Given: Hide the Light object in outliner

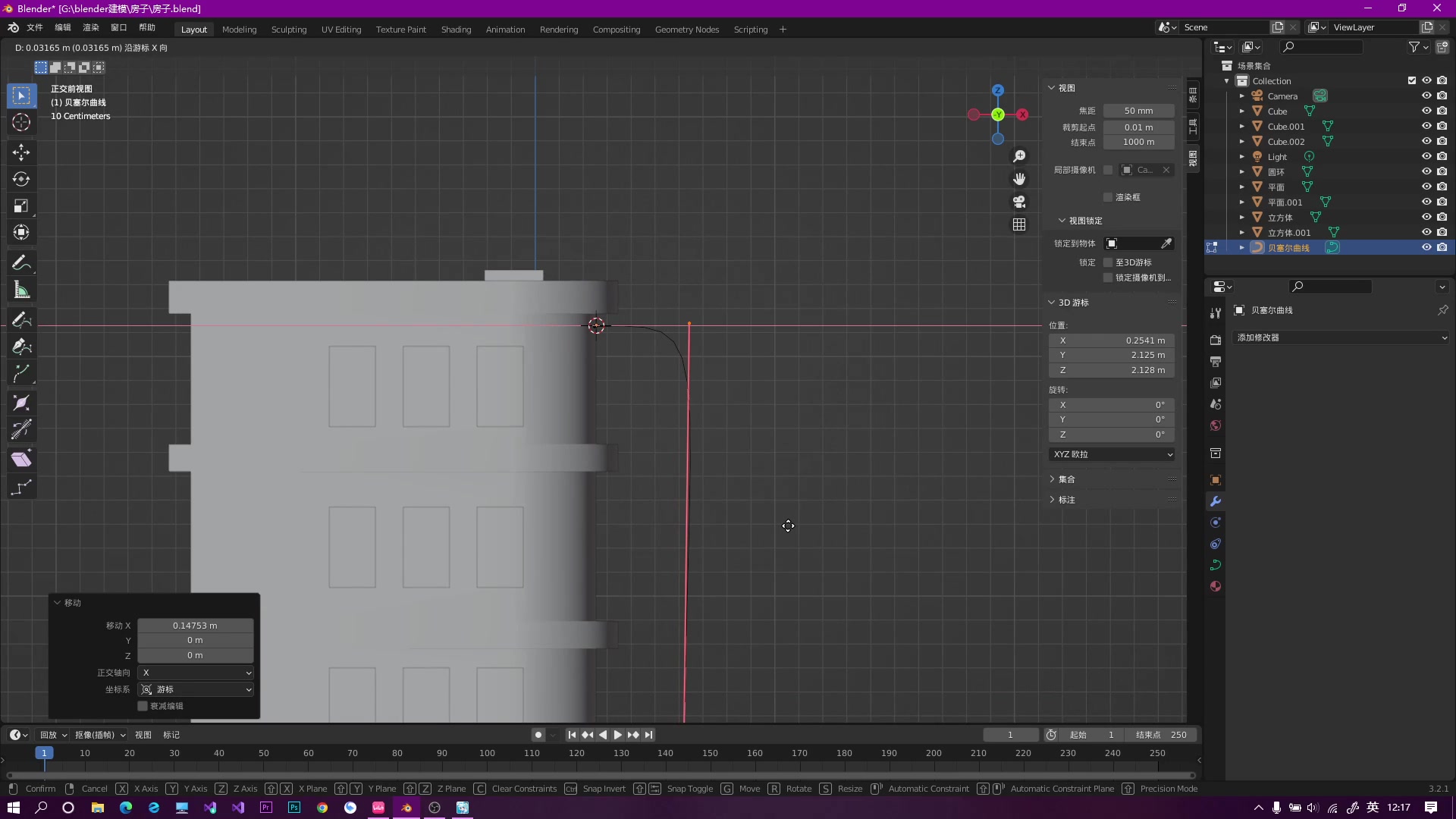Looking at the screenshot, I should (x=1426, y=157).
